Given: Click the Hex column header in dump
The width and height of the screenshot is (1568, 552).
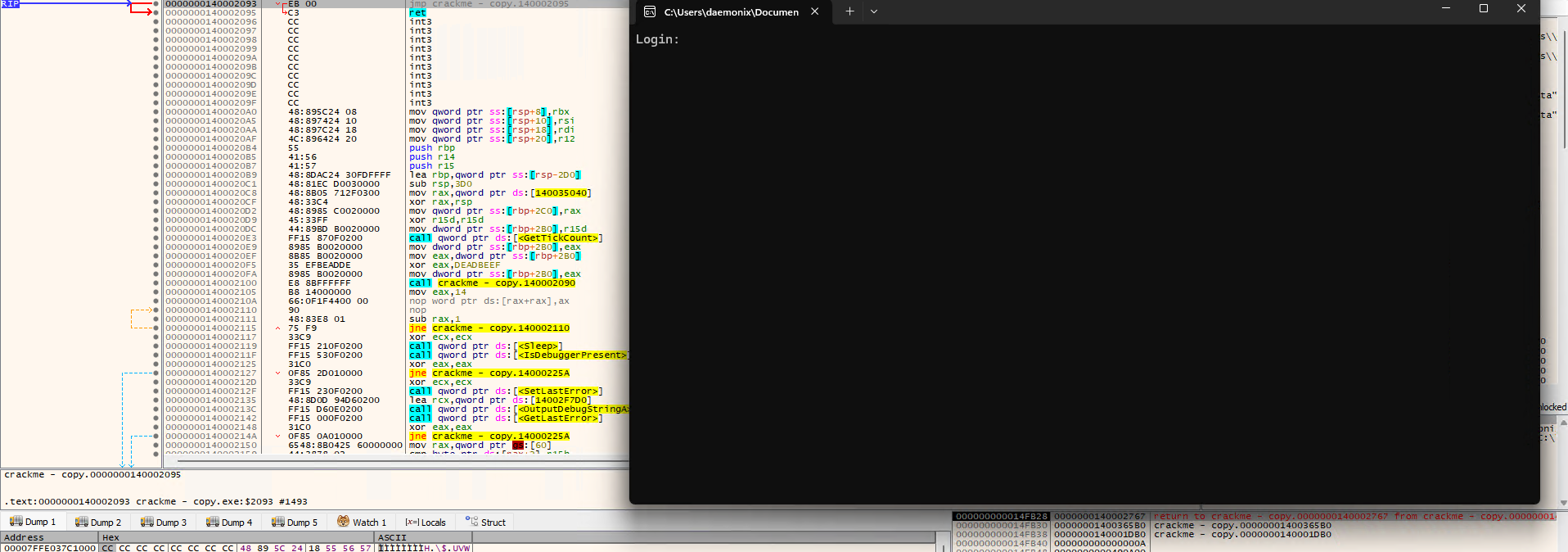Looking at the screenshot, I should (237, 537).
